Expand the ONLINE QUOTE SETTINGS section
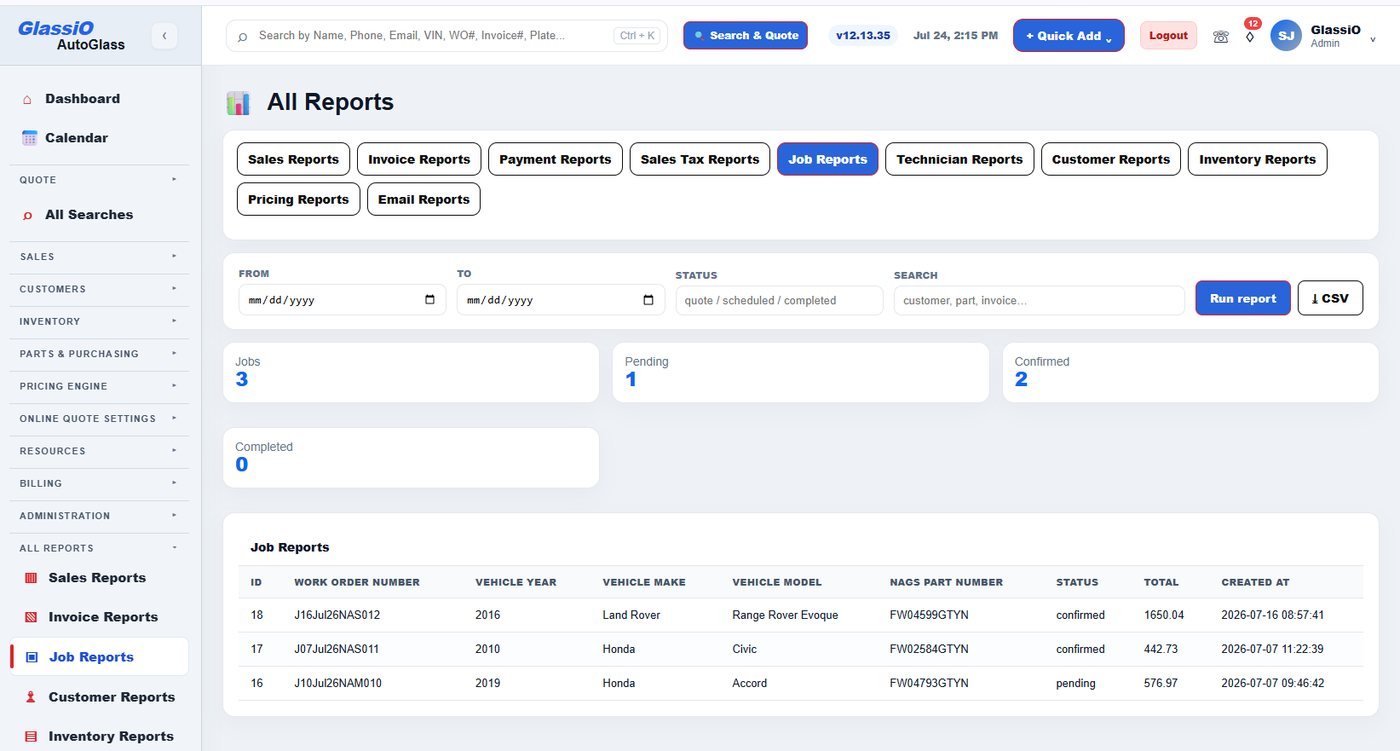 [97, 418]
